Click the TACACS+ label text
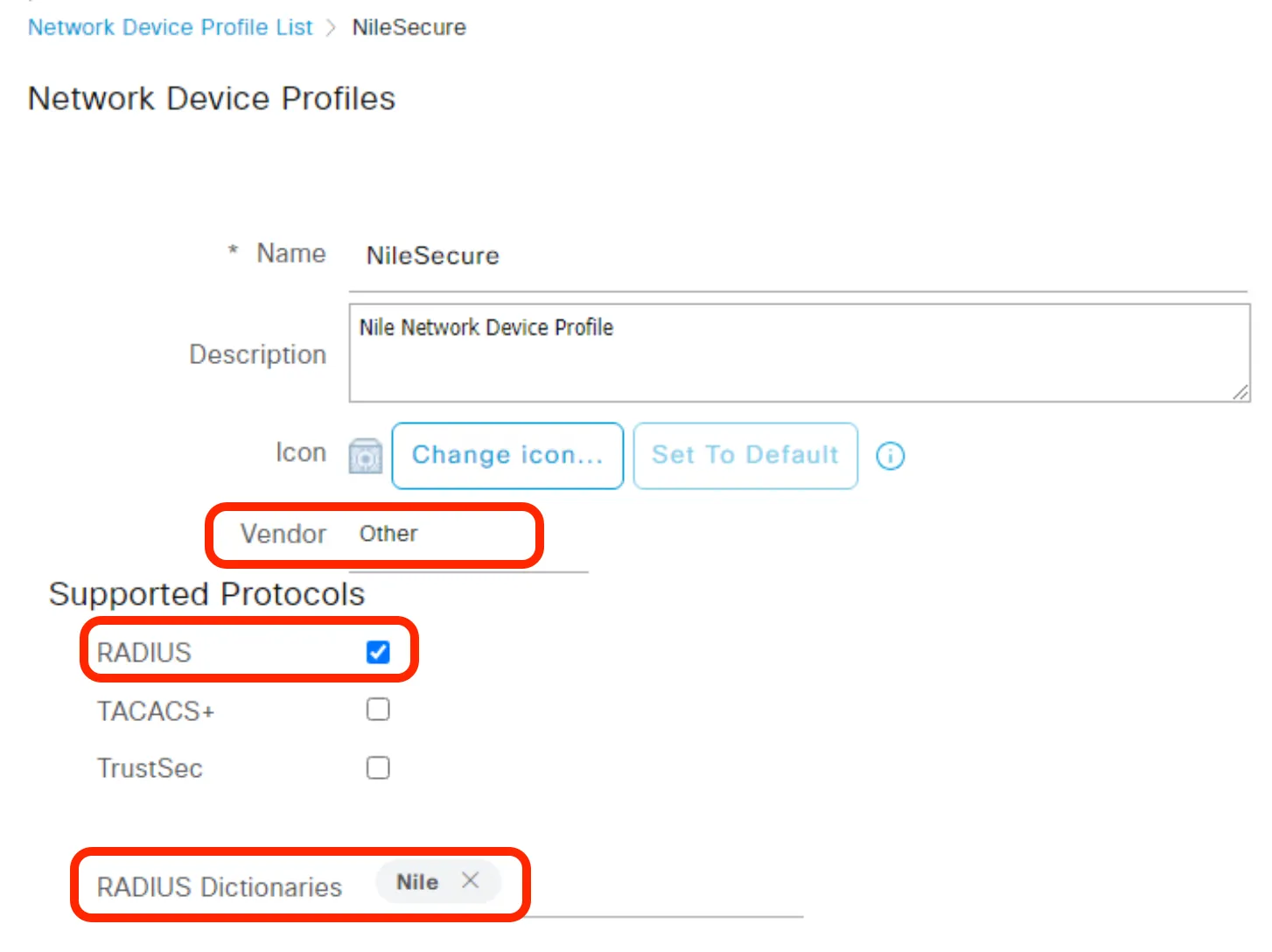The height and width of the screenshot is (952, 1272). [x=156, y=710]
